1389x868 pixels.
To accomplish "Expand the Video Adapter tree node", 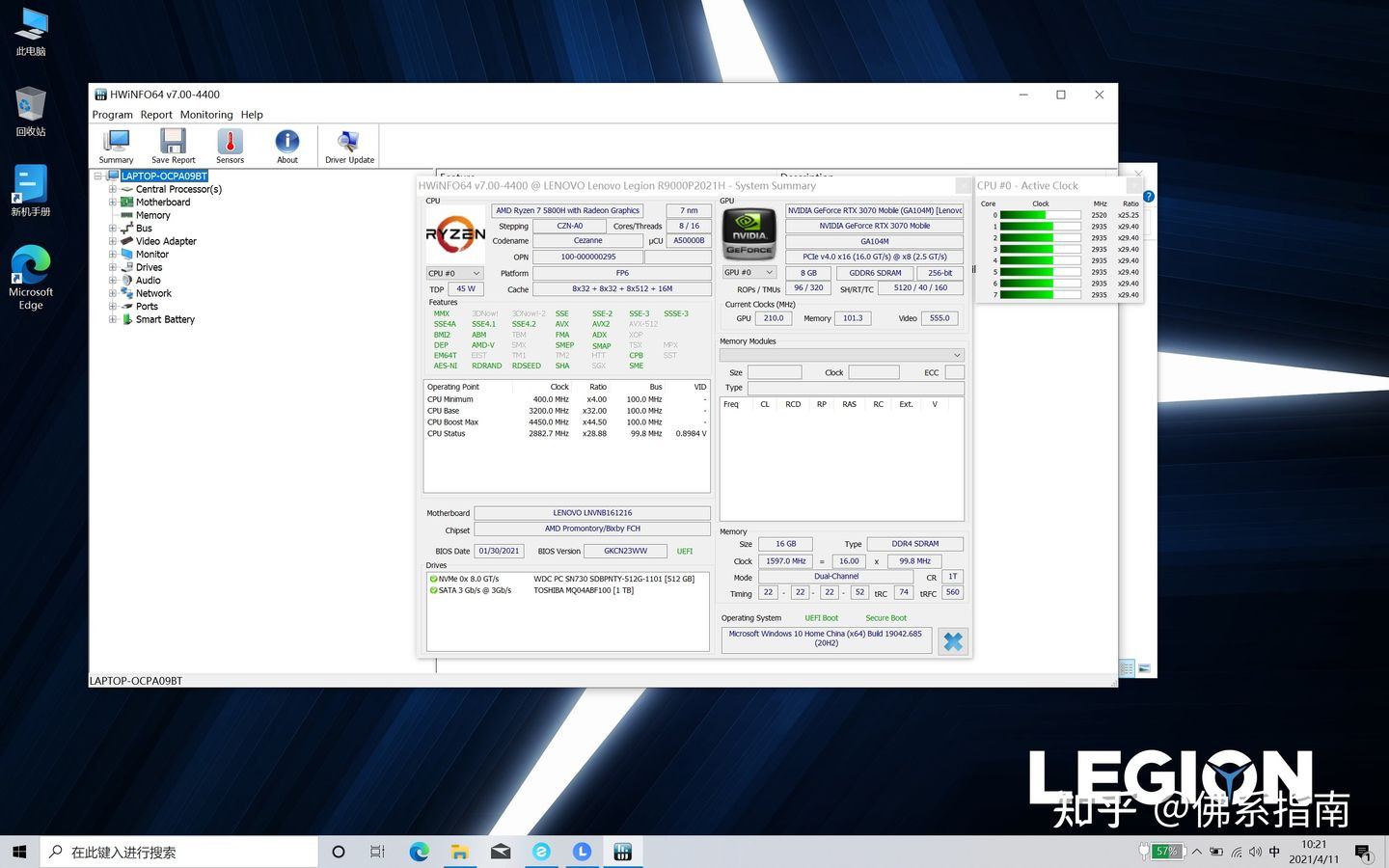I will pyautogui.click(x=112, y=241).
